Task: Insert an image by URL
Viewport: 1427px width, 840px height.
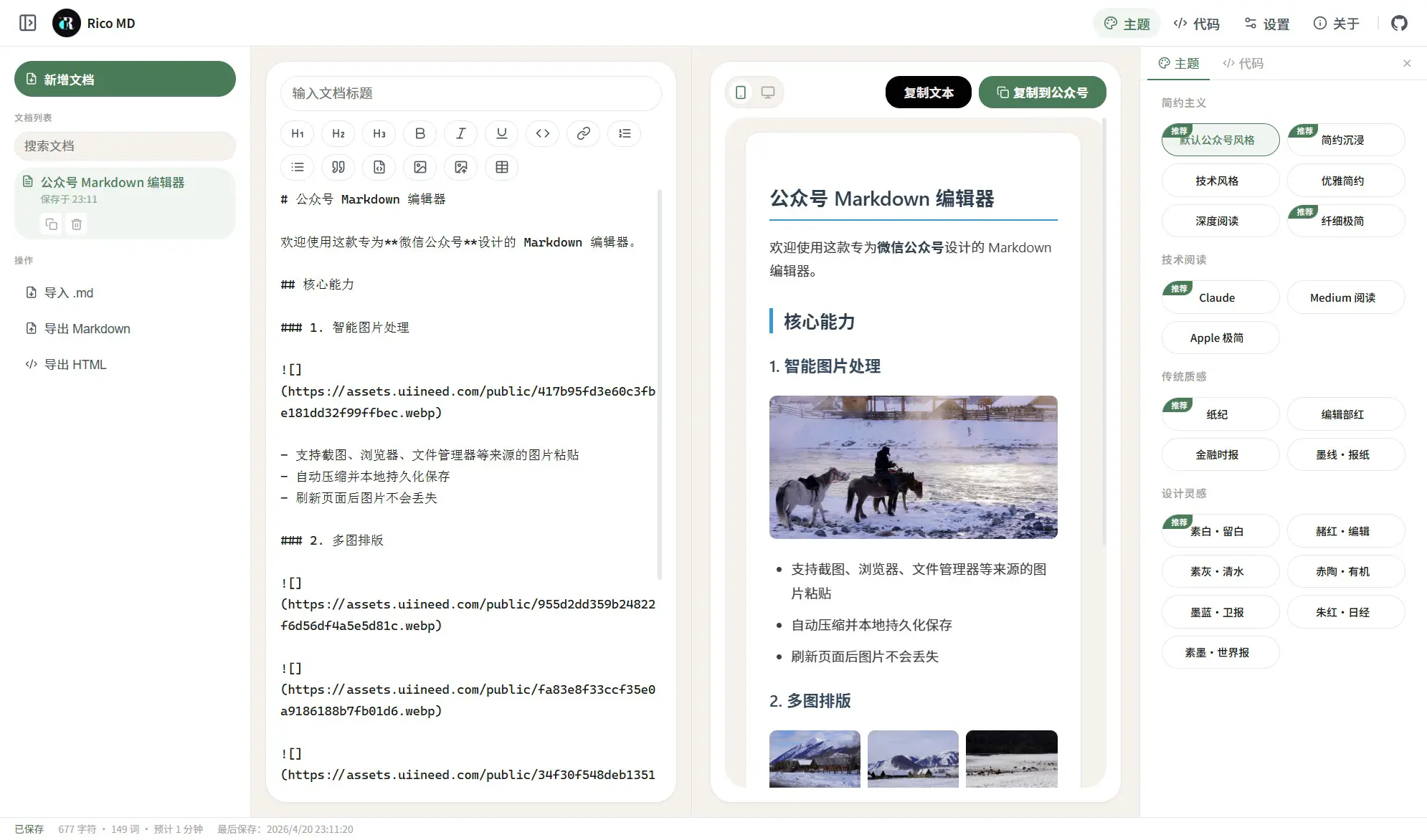Action: [420, 167]
